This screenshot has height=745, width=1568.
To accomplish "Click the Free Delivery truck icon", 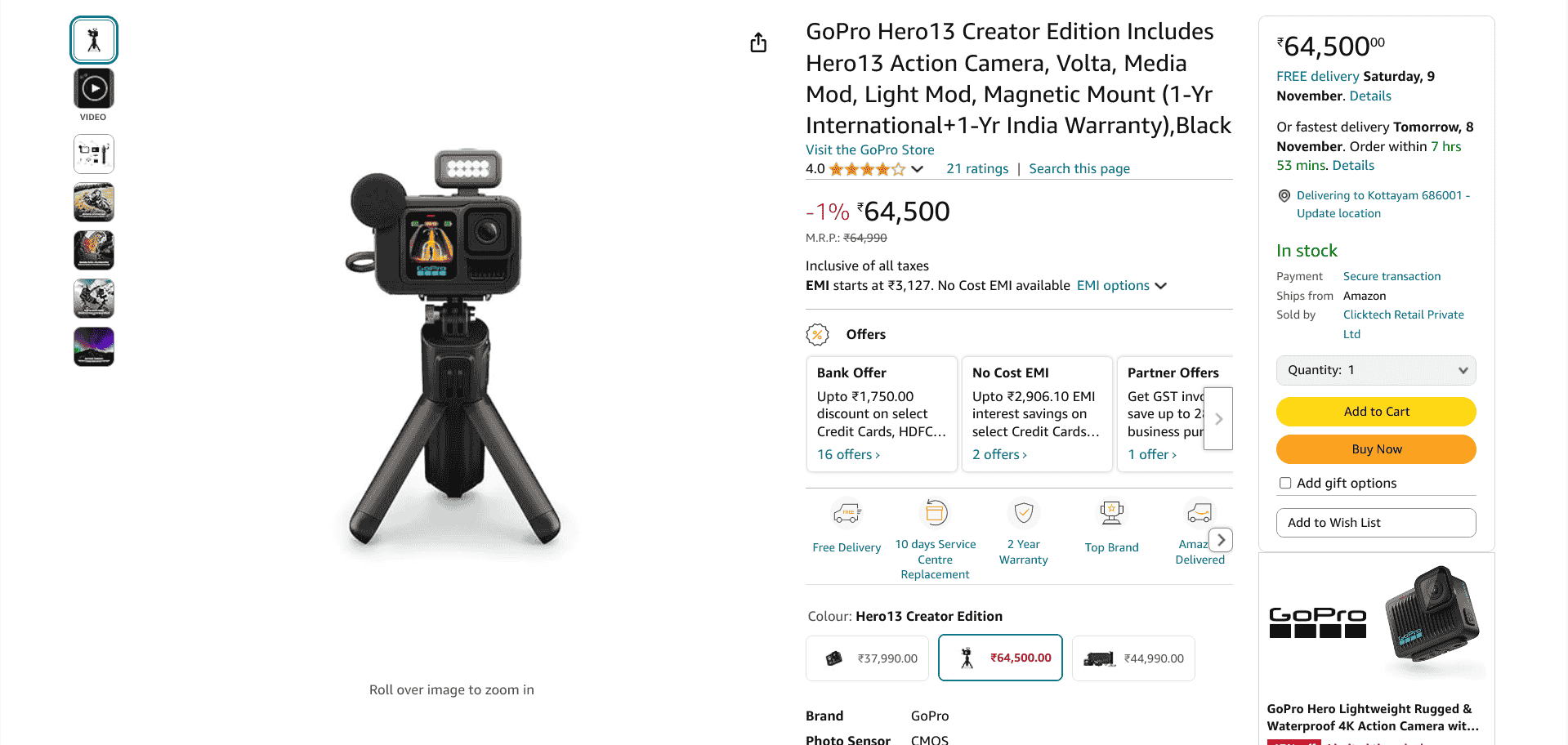I will click(847, 514).
